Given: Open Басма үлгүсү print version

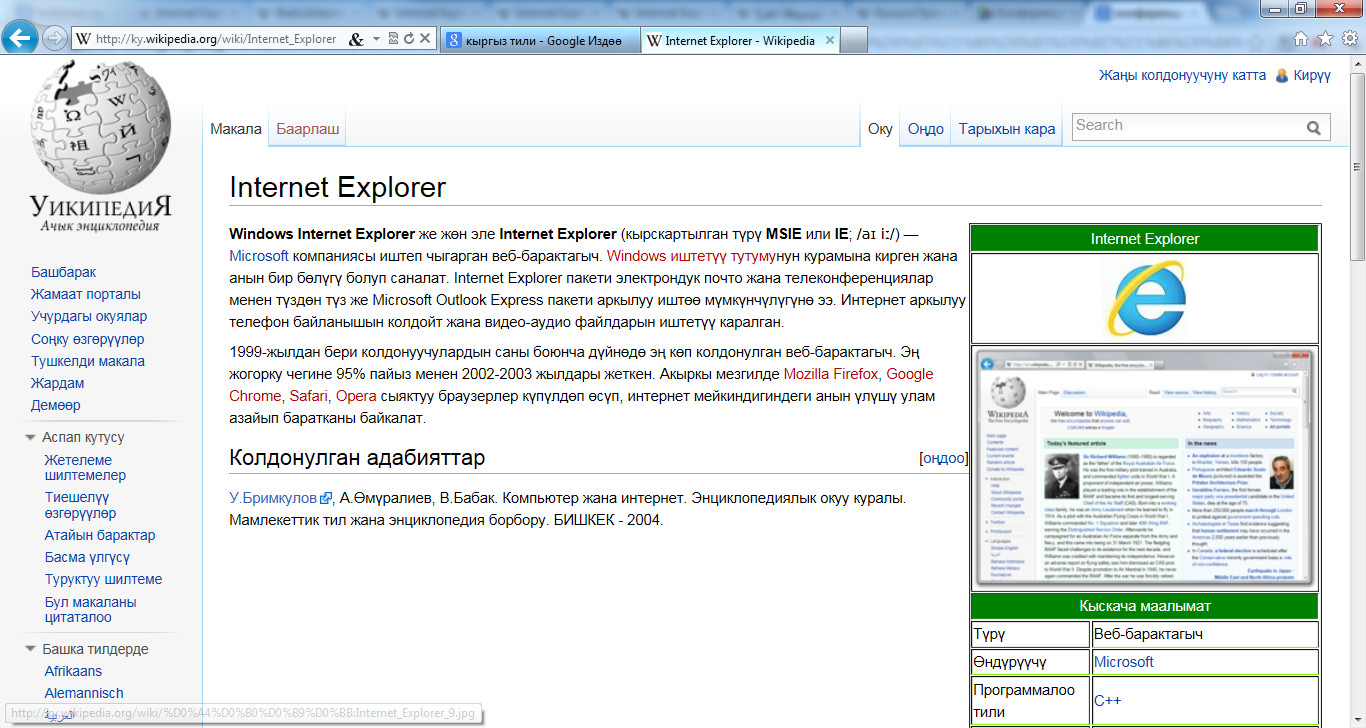Looking at the screenshot, I should coord(87,557).
